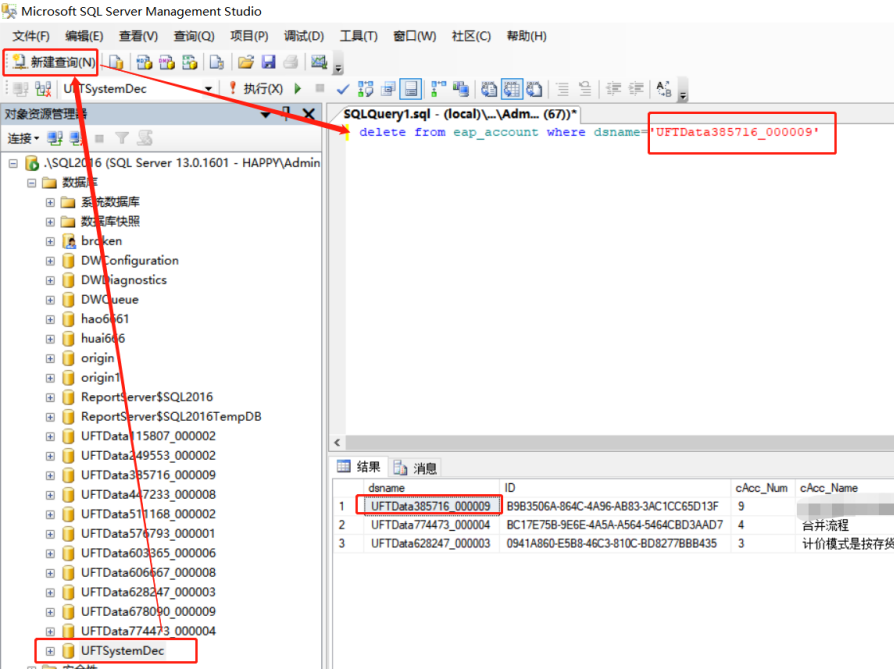Expand the ReportServer$SQL2016TempDB node
Viewport: 894px width, 669px height.
click(50, 417)
